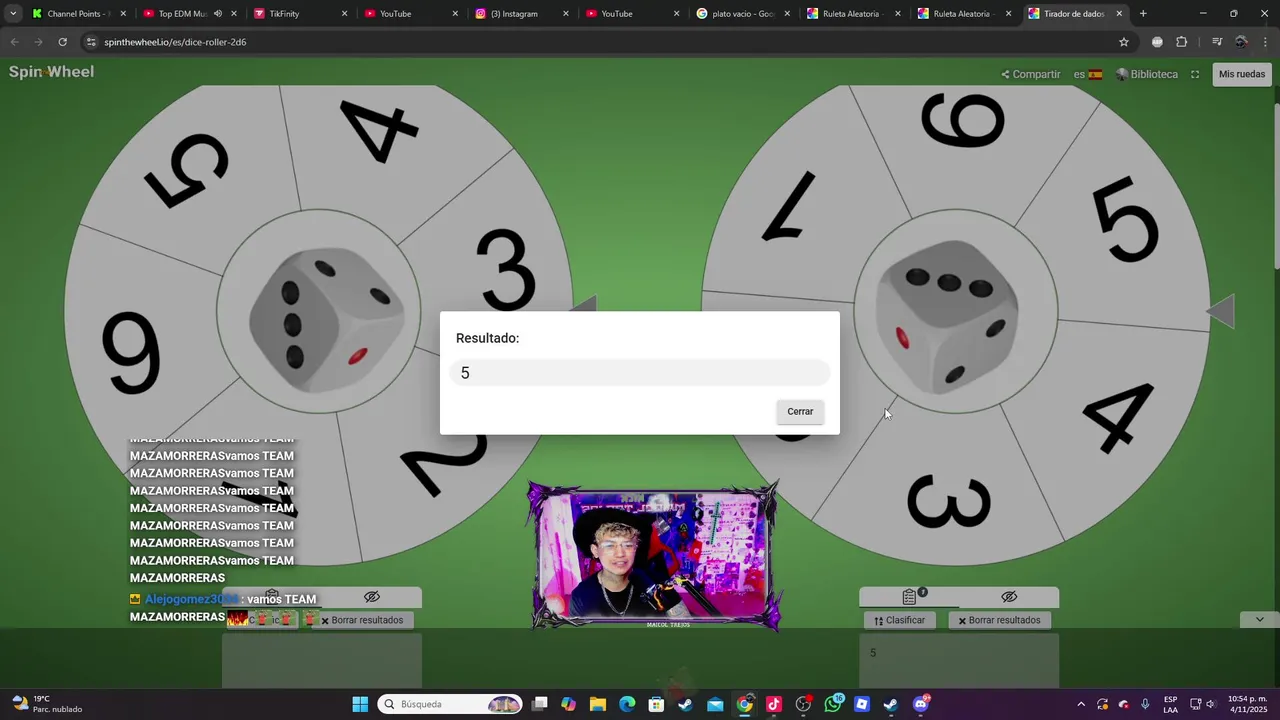Spin the left dice in wheel center

click(319, 311)
